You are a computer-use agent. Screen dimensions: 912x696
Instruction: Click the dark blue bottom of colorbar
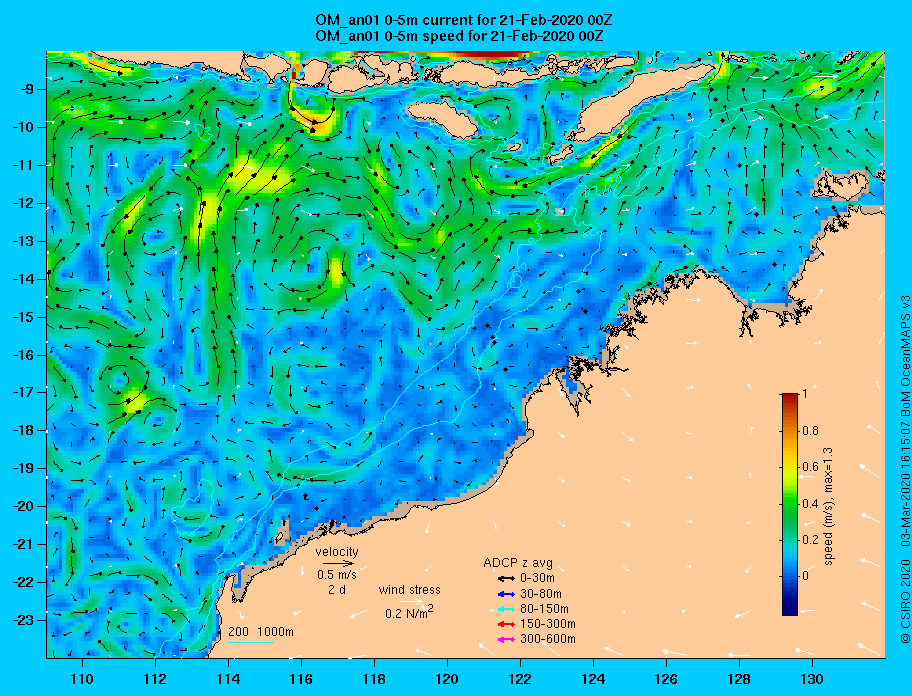790,608
